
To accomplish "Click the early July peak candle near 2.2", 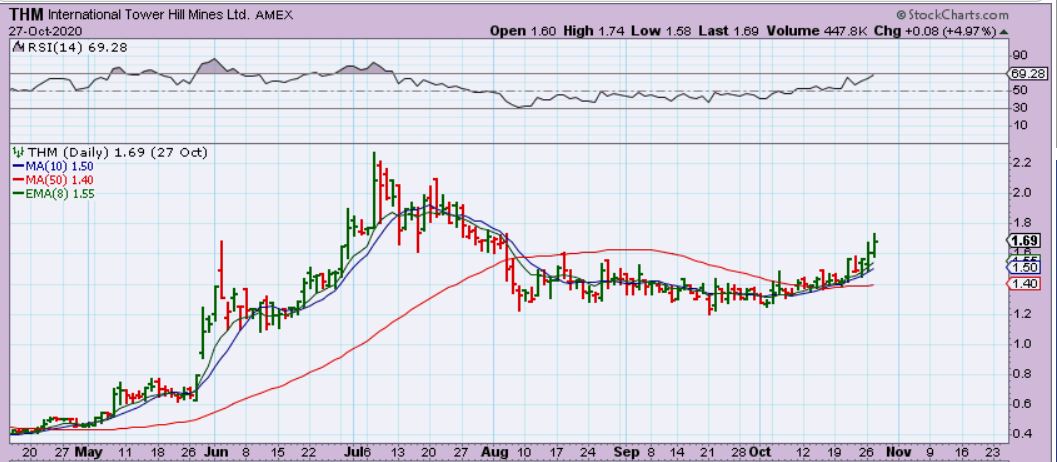I will (x=373, y=189).
